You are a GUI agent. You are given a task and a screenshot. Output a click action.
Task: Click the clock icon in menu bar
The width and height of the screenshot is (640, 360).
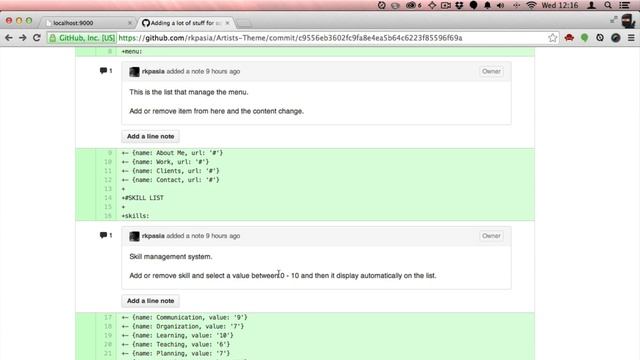tap(382, 5)
